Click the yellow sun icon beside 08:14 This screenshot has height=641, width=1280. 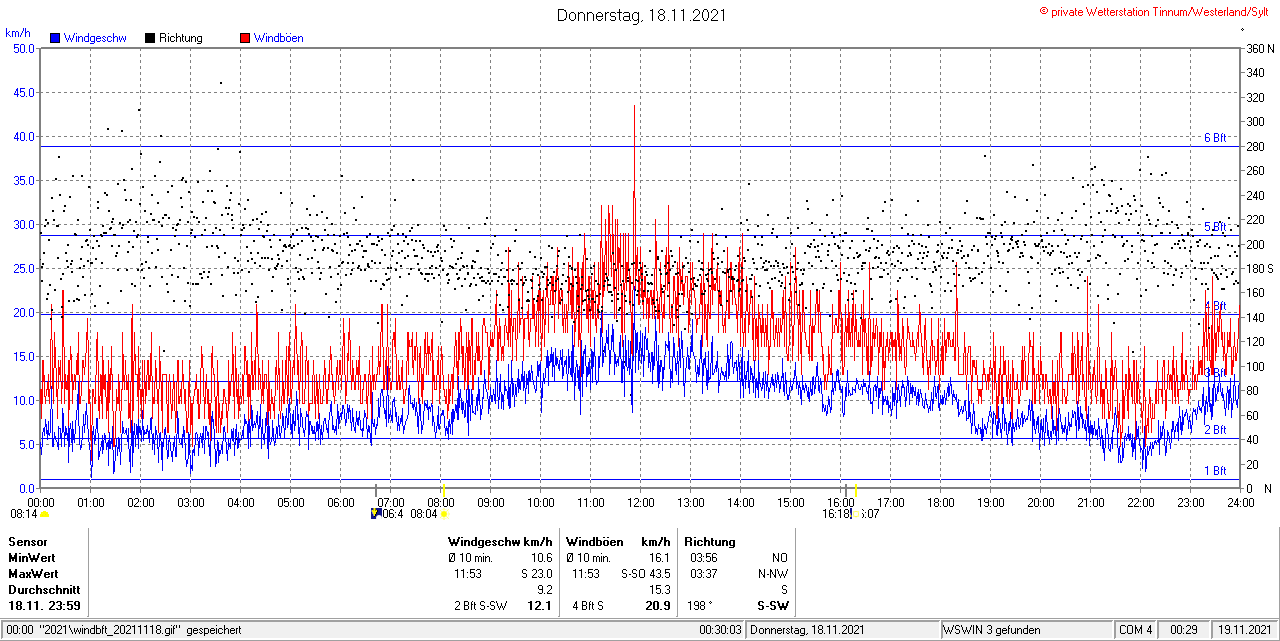tap(44, 514)
